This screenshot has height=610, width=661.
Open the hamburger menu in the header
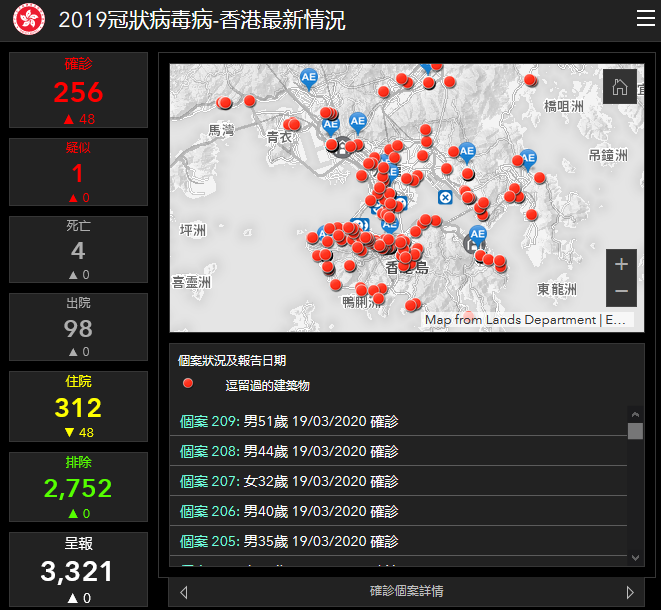coord(645,19)
